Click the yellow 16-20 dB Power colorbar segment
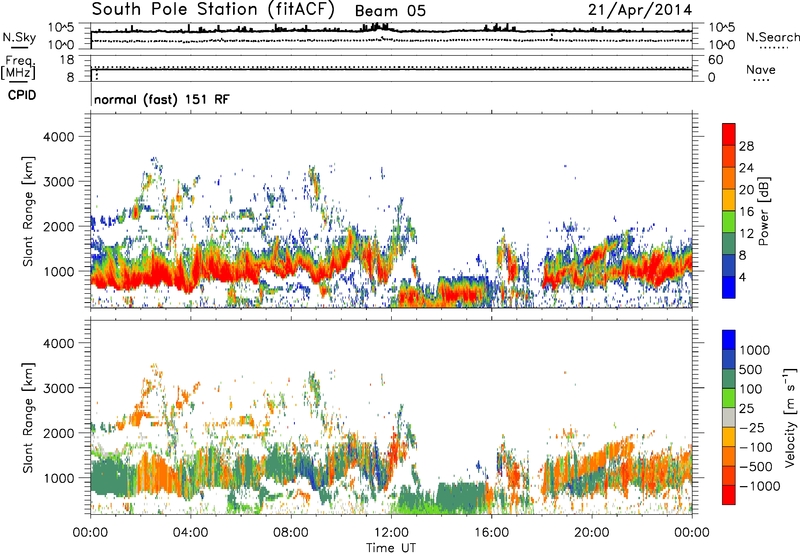Image resolution: width=800 pixels, height=554 pixels. pyautogui.click(x=729, y=200)
